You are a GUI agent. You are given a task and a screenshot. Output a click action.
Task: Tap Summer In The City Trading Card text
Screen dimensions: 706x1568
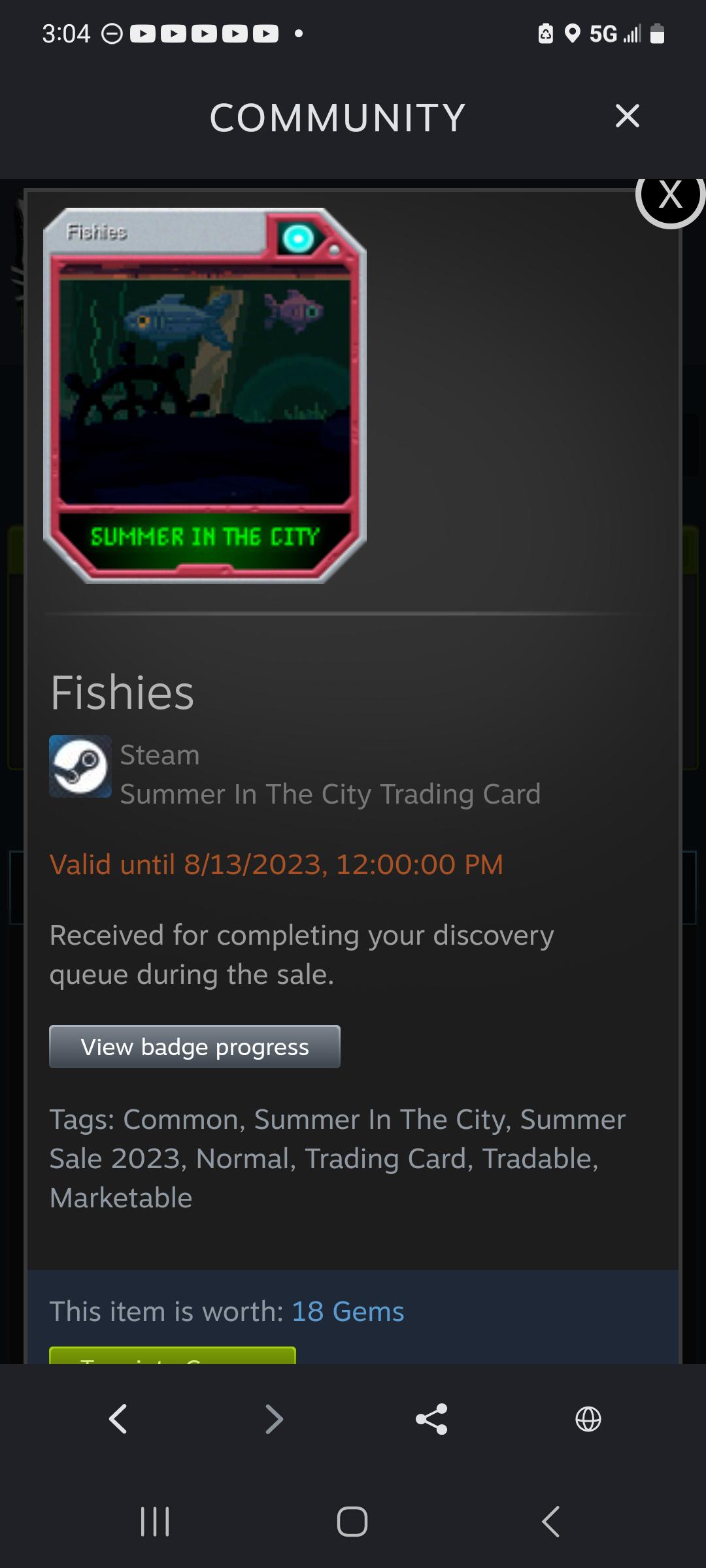tap(330, 794)
